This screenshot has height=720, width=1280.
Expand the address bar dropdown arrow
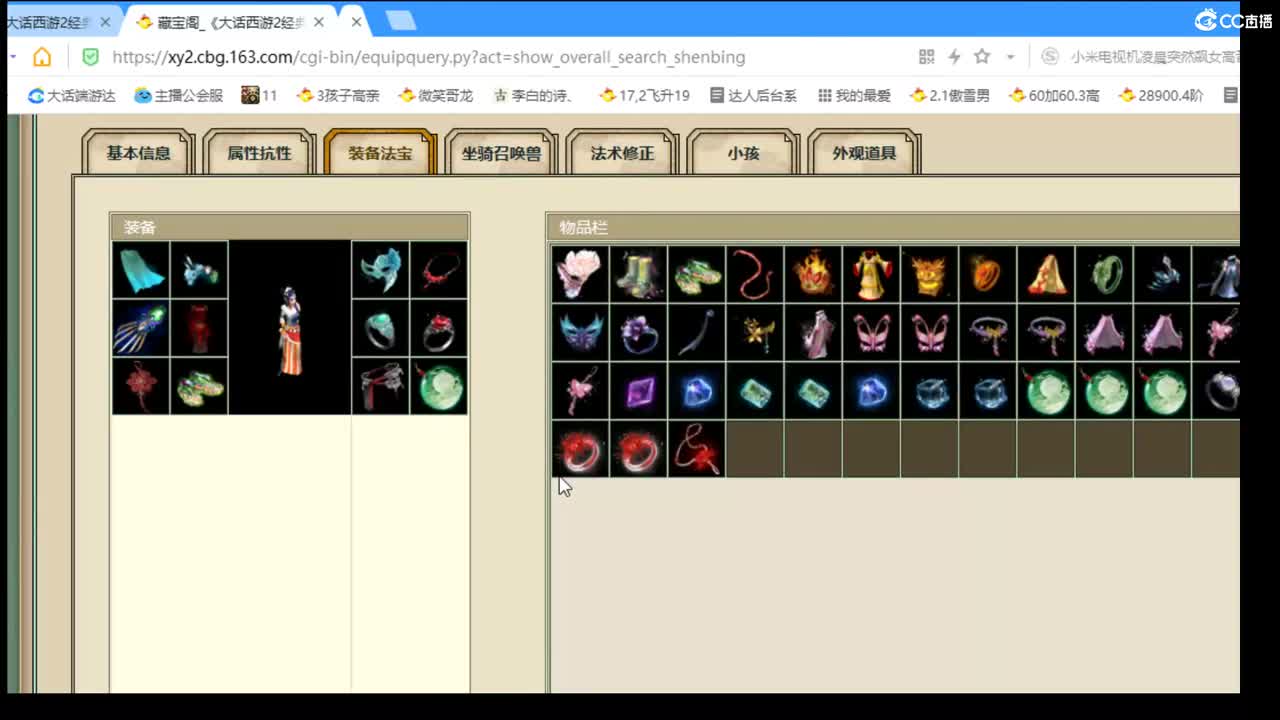[1010, 57]
